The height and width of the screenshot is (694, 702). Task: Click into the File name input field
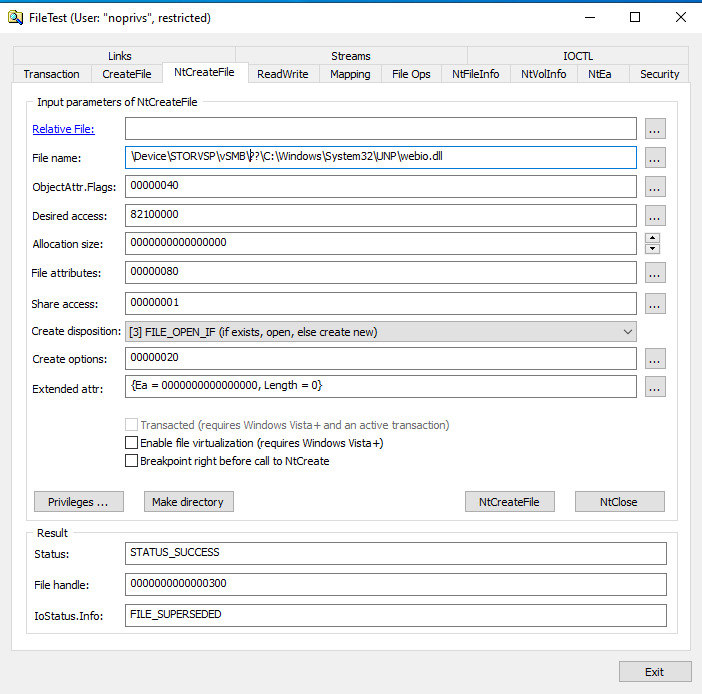[x=380, y=158]
